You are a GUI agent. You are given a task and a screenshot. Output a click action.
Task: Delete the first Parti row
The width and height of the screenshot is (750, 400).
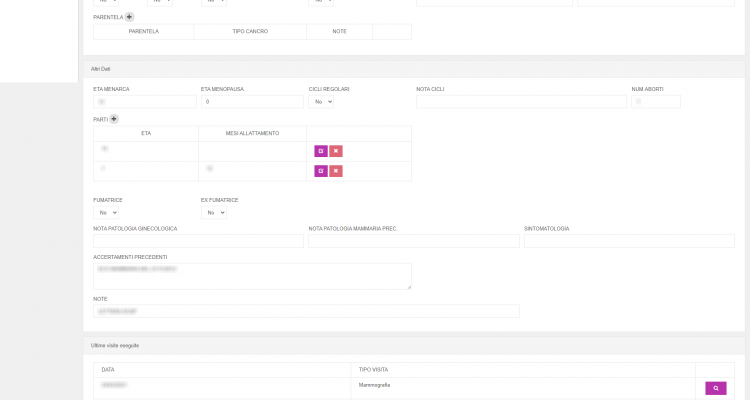(x=336, y=151)
